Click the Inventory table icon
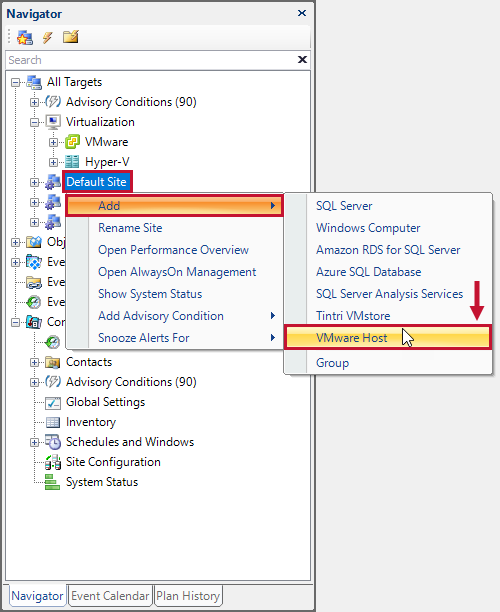The height and width of the screenshot is (612, 500). pos(53,422)
